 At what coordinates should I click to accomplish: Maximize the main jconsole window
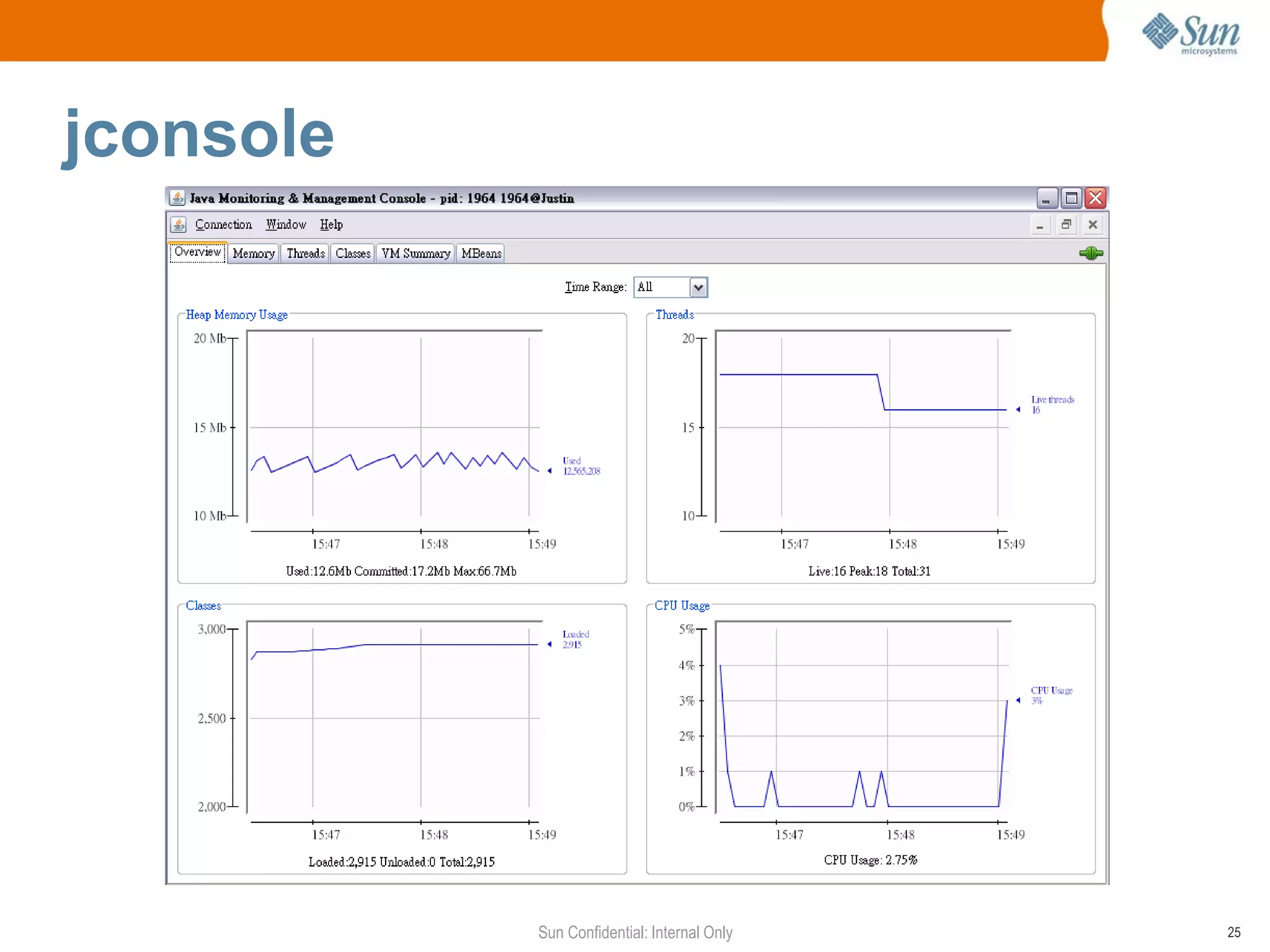1071,198
